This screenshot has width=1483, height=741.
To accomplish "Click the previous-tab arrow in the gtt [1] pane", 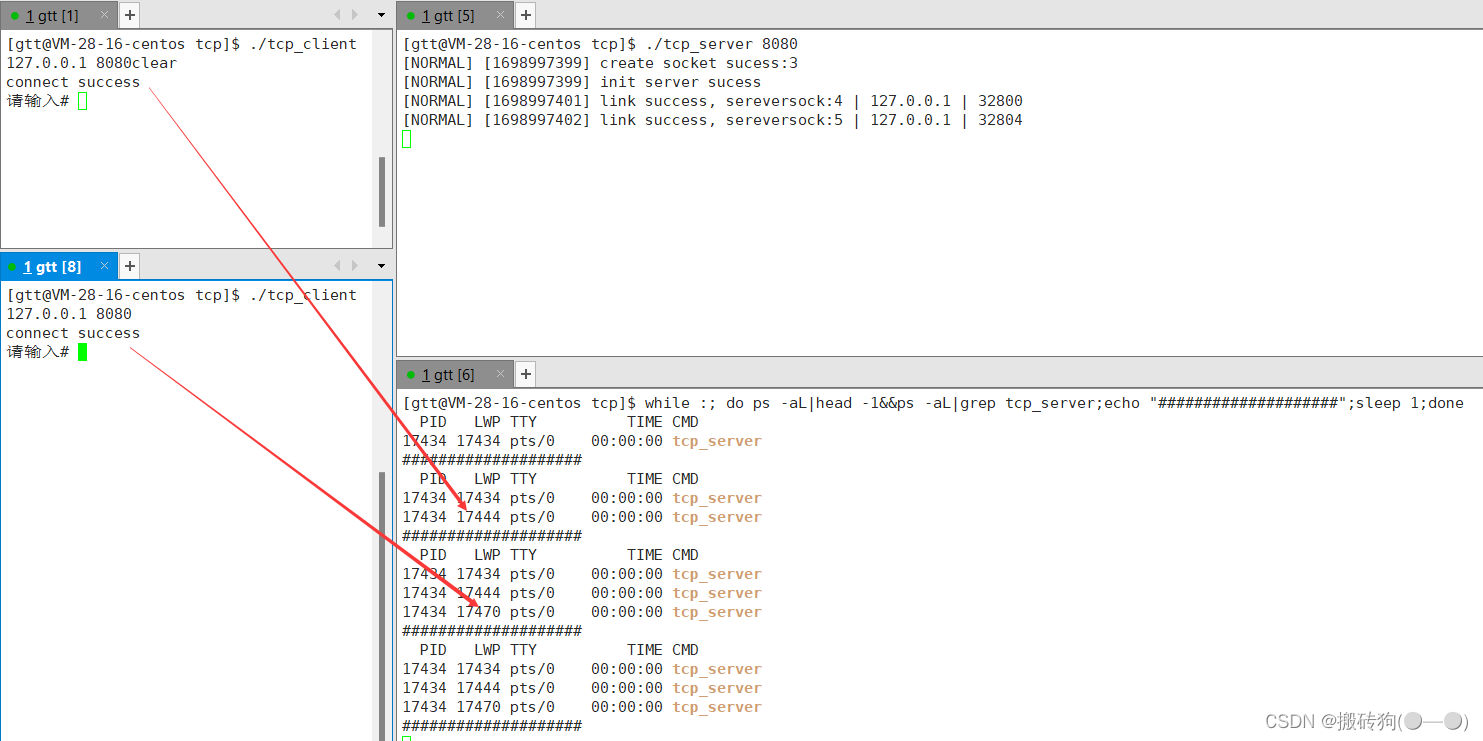I will click(337, 15).
